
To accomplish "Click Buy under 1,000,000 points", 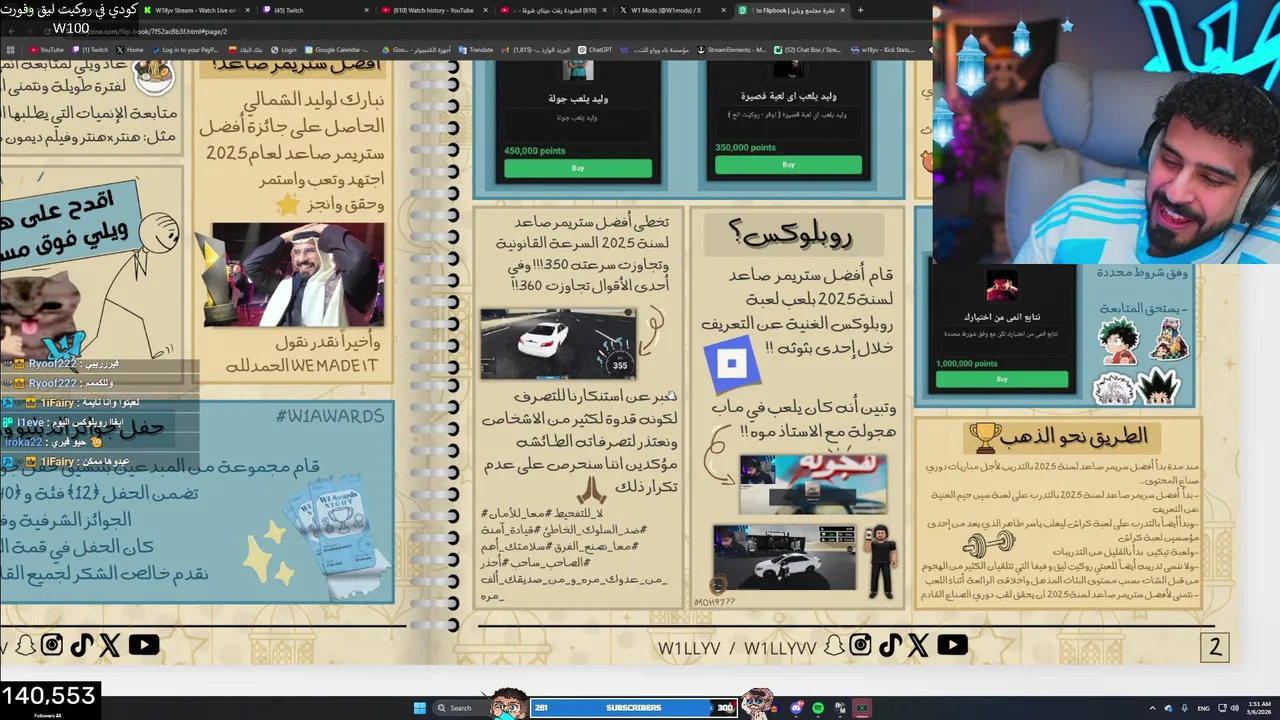I will (x=1002, y=379).
